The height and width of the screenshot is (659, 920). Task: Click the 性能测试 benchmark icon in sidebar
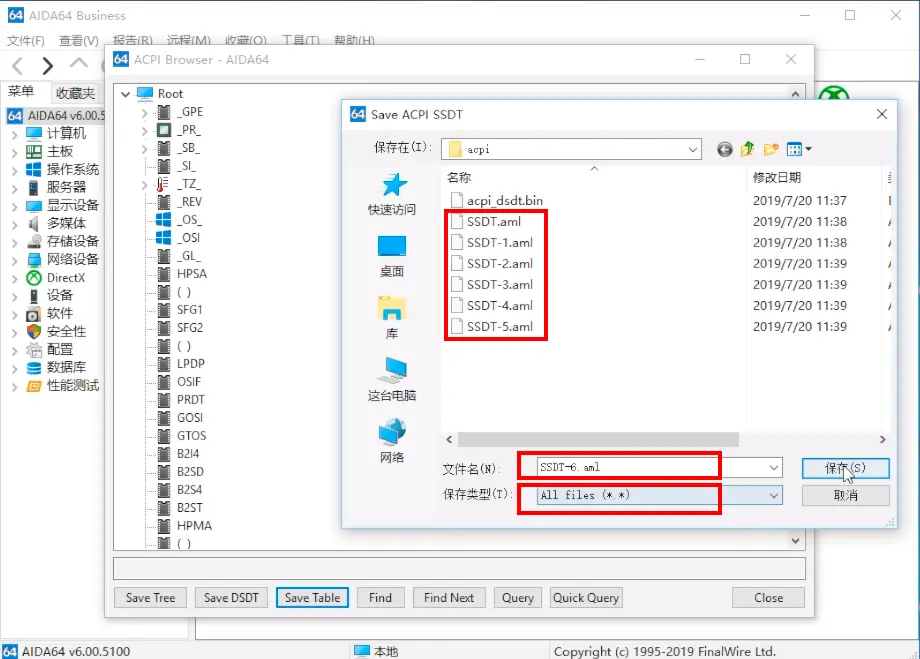pos(34,386)
